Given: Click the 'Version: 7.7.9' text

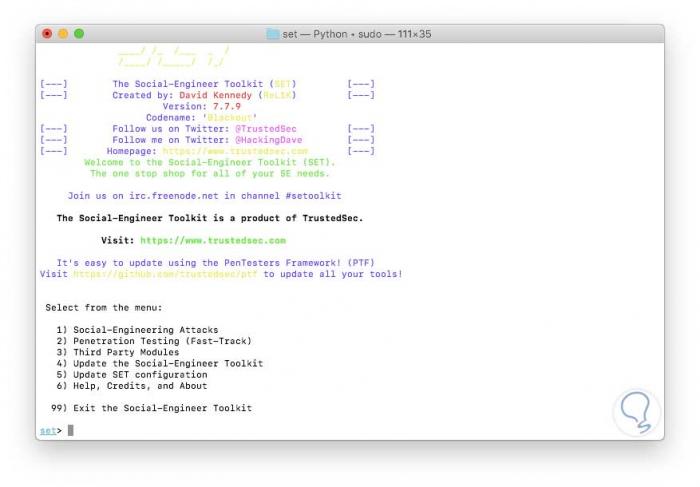Looking at the screenshot, I should tap(202, 107).
